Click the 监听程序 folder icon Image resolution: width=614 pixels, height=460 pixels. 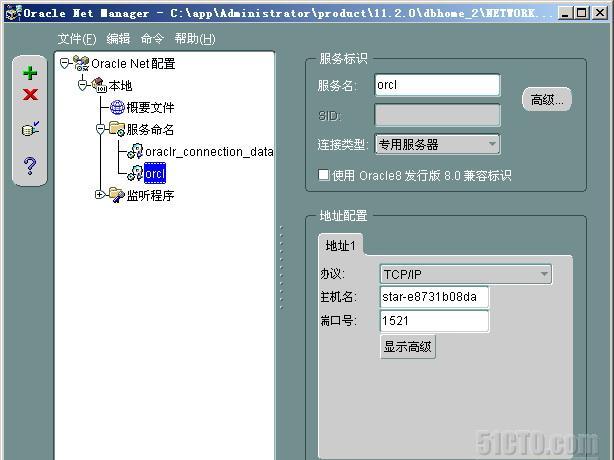[117, 195]
